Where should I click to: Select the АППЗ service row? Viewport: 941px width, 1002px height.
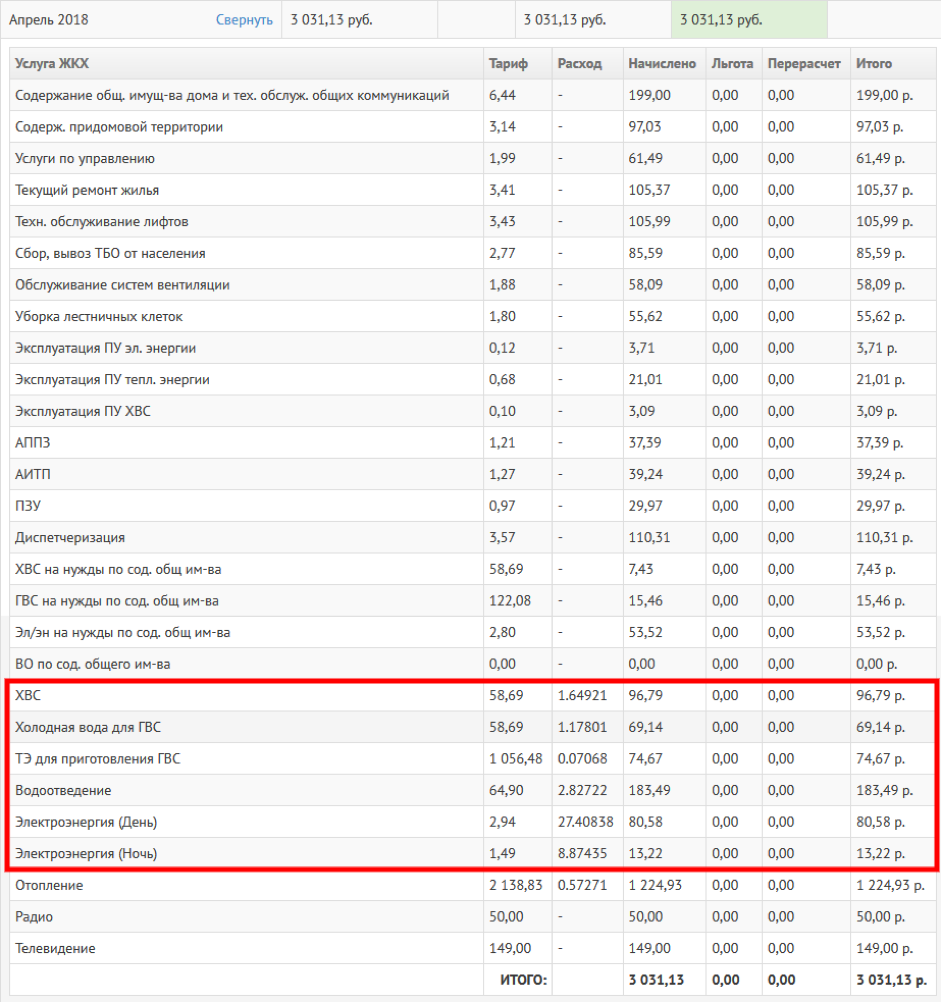pos(473,443)
